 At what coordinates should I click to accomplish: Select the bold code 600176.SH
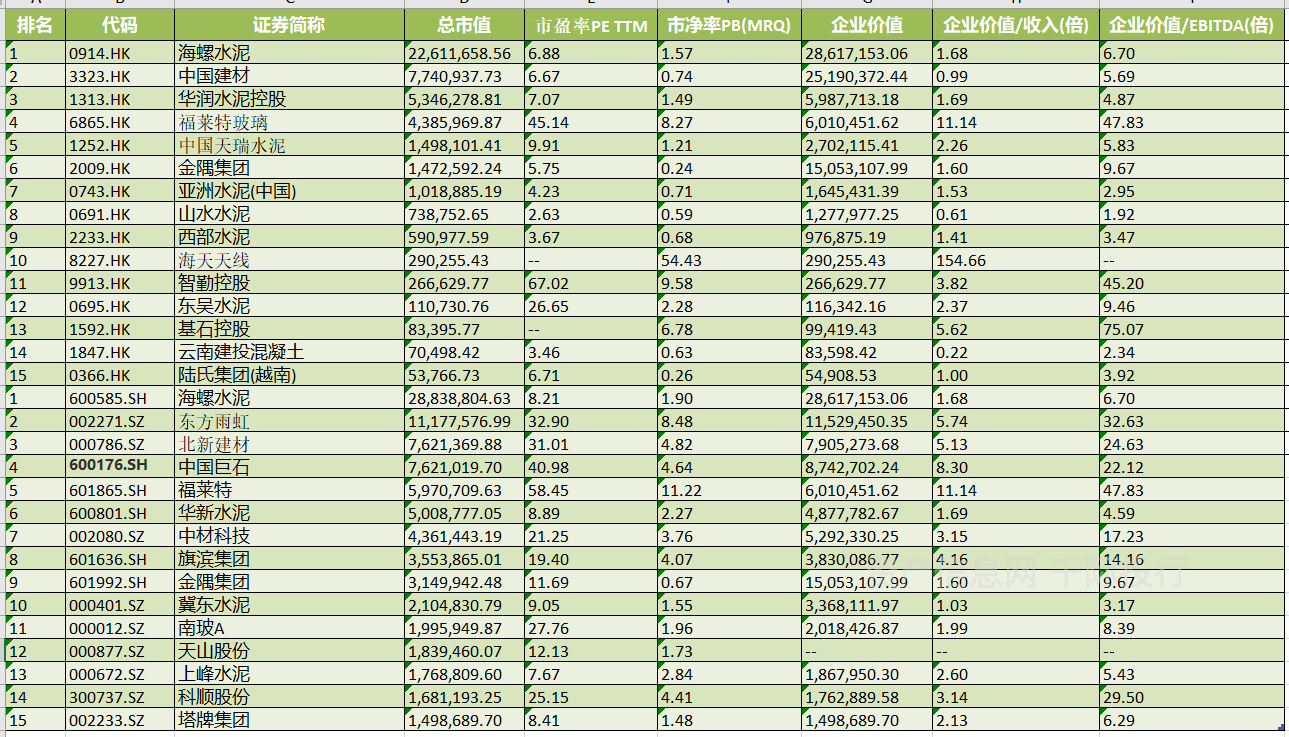point(120,467)
